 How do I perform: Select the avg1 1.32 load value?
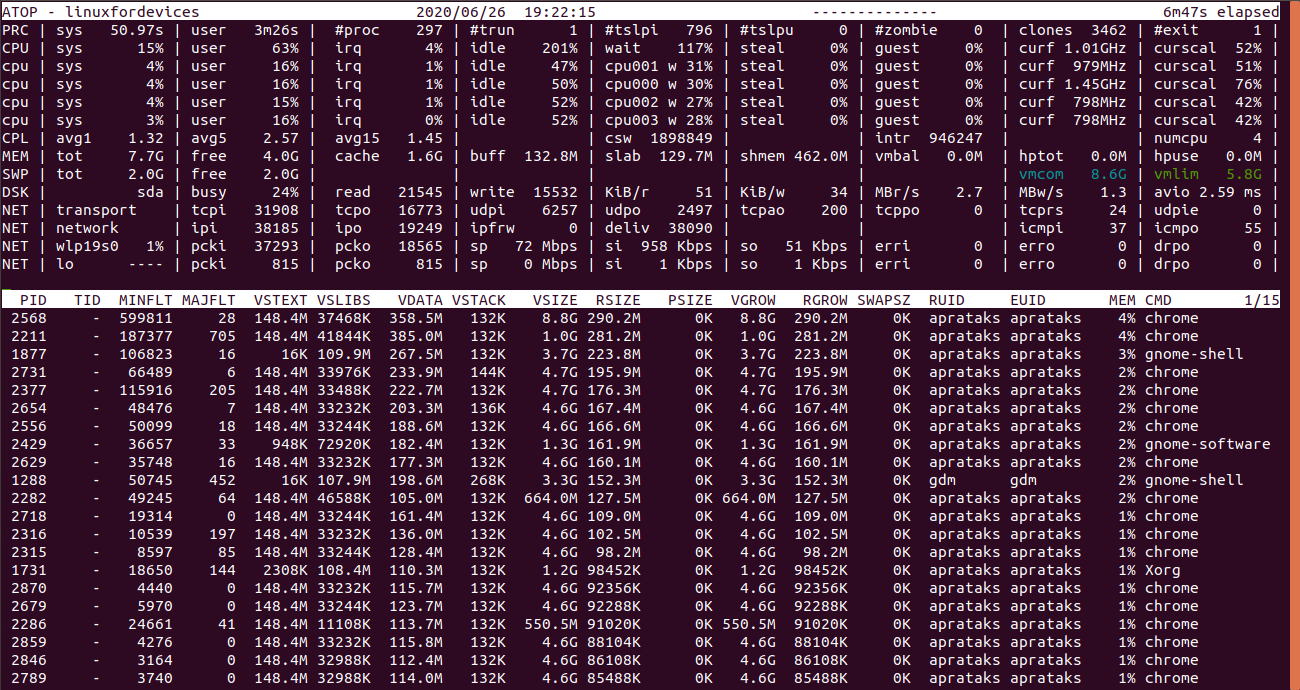(x=110, y=138)
